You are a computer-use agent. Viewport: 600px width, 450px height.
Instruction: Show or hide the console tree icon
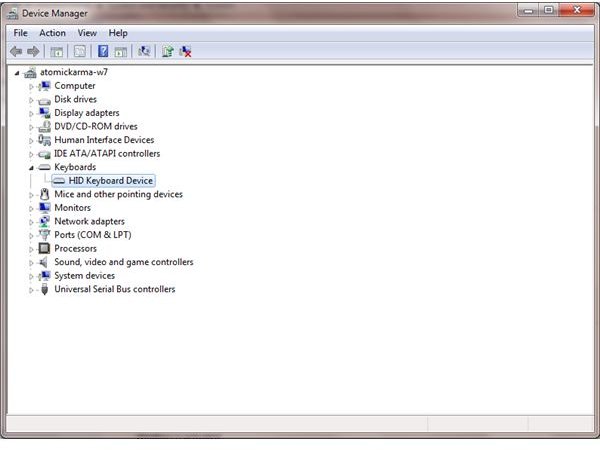[x=57, y=51]
